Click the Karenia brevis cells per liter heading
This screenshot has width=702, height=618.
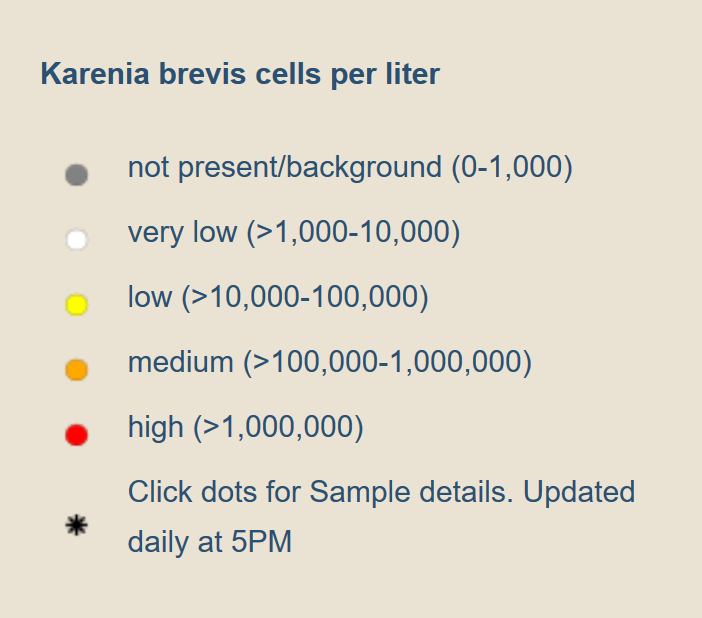(x=240, y=74)
